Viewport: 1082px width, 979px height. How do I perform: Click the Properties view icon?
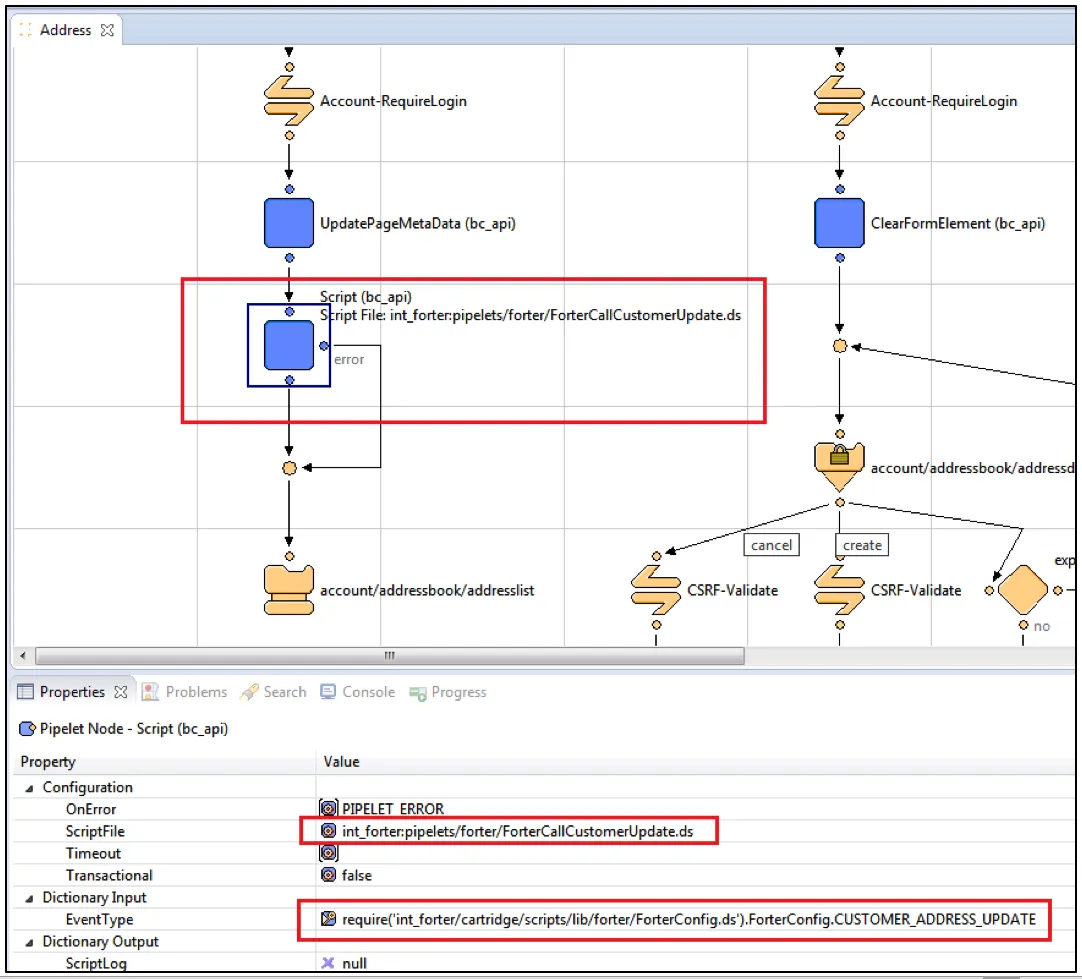[x=26, y=691]
